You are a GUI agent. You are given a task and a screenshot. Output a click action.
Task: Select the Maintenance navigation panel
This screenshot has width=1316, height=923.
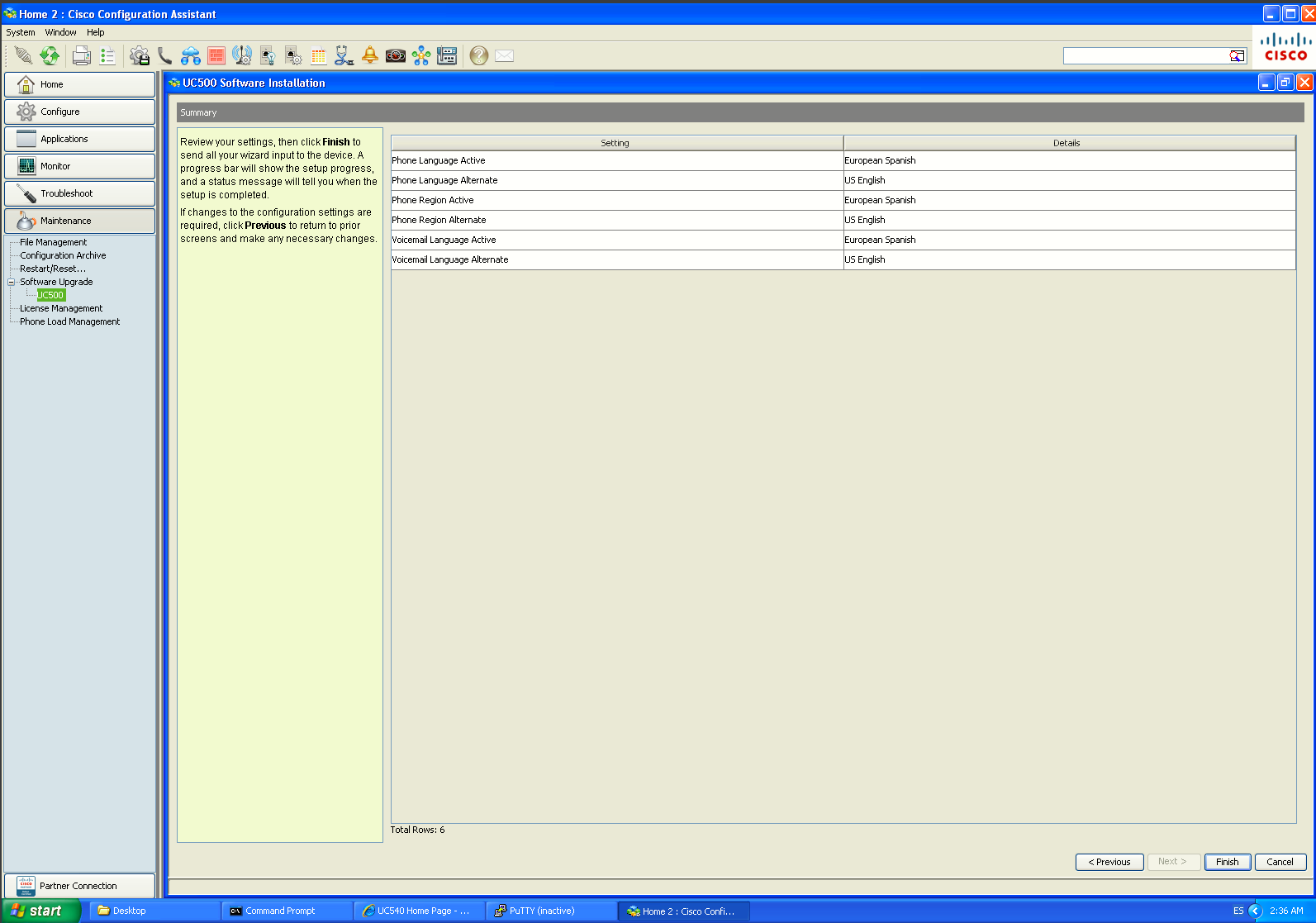pos(79,221)
